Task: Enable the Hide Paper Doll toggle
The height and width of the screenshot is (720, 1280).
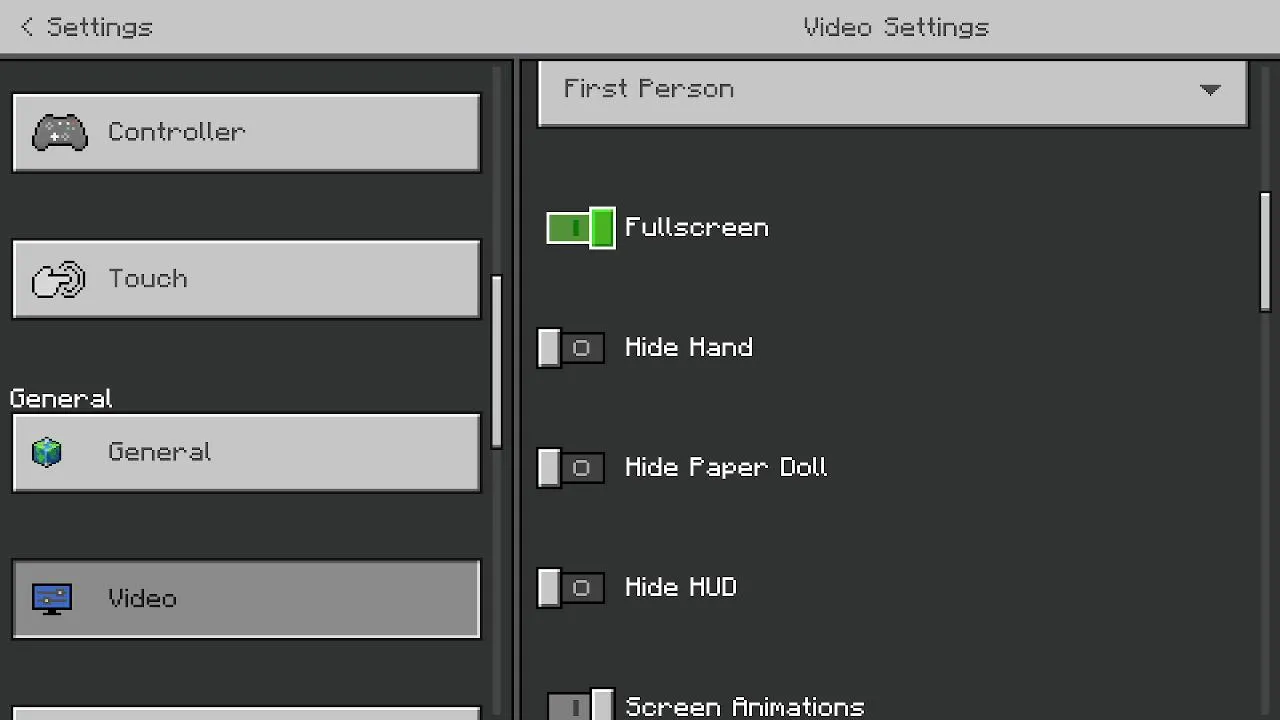Action: click(x=571, y=468)
